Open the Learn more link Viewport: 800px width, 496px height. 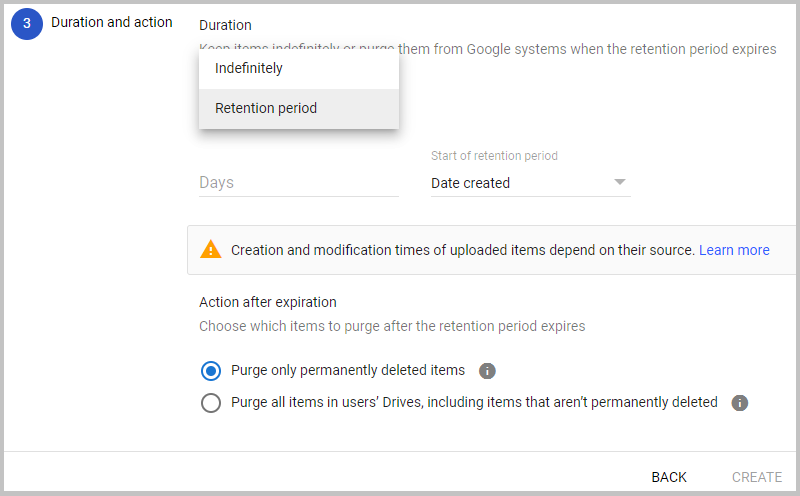click(x=734, y=250)
